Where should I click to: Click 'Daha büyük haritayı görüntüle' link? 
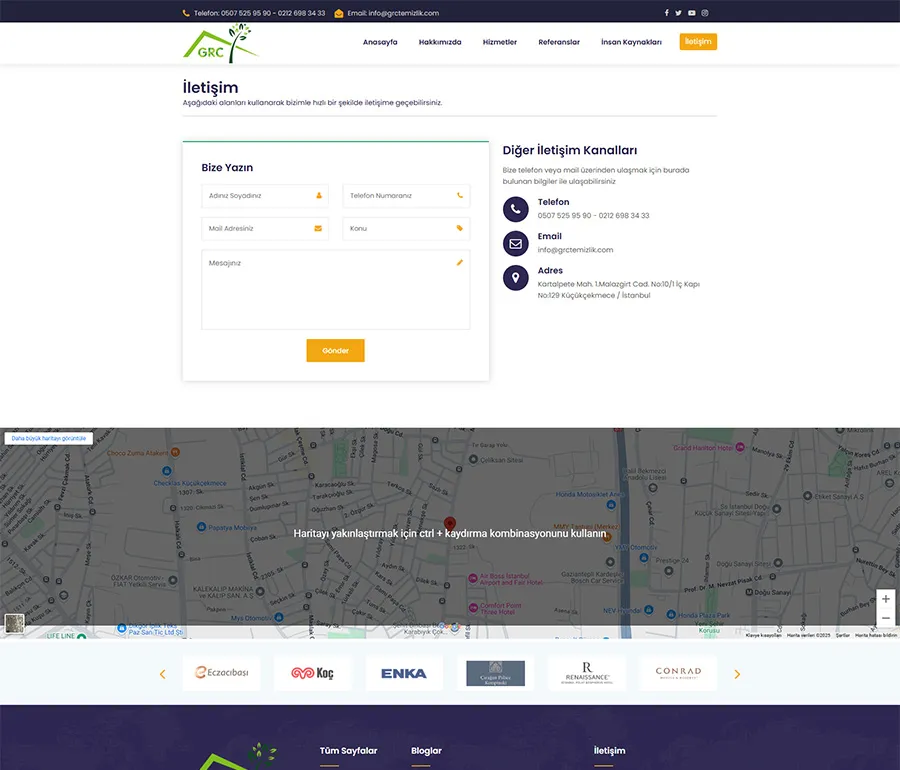point(49,438)
